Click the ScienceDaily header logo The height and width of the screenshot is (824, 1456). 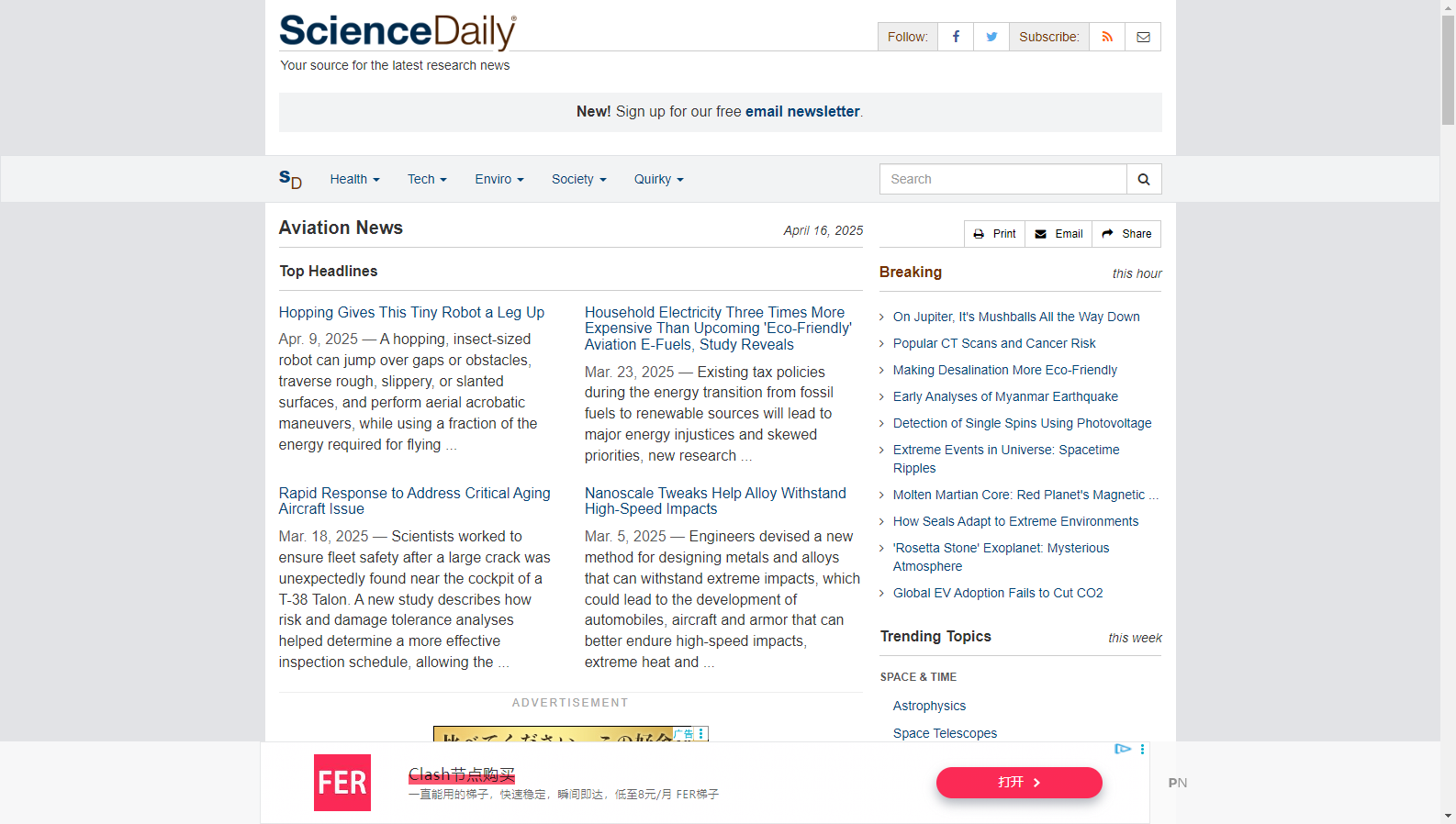(x=398, y=32)
